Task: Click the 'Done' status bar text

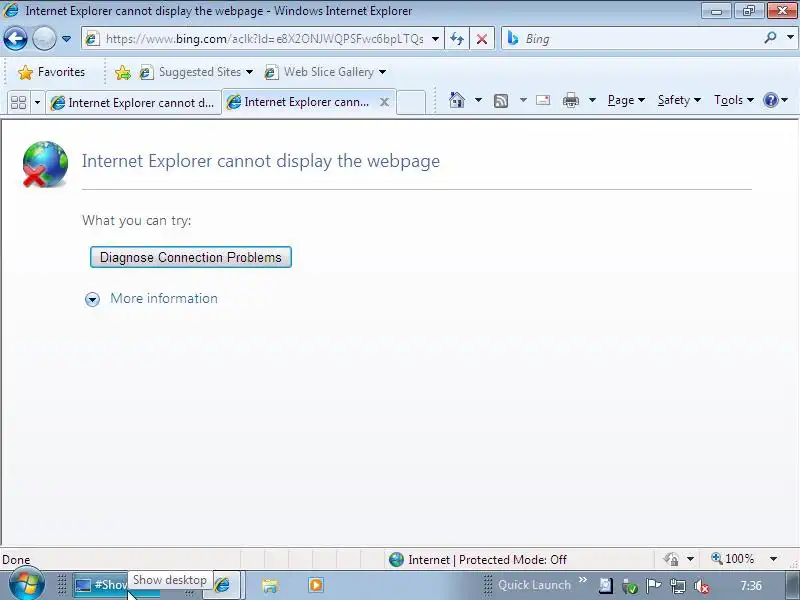Action: (16, 560)
